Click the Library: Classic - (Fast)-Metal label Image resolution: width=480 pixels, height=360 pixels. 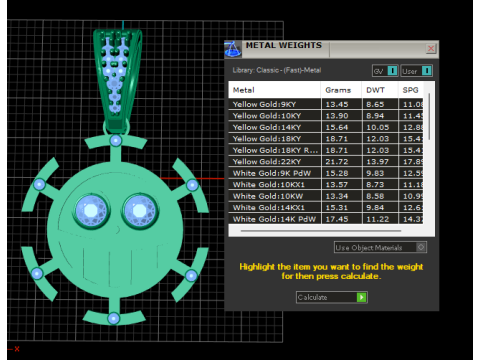[x=277, y=70]
